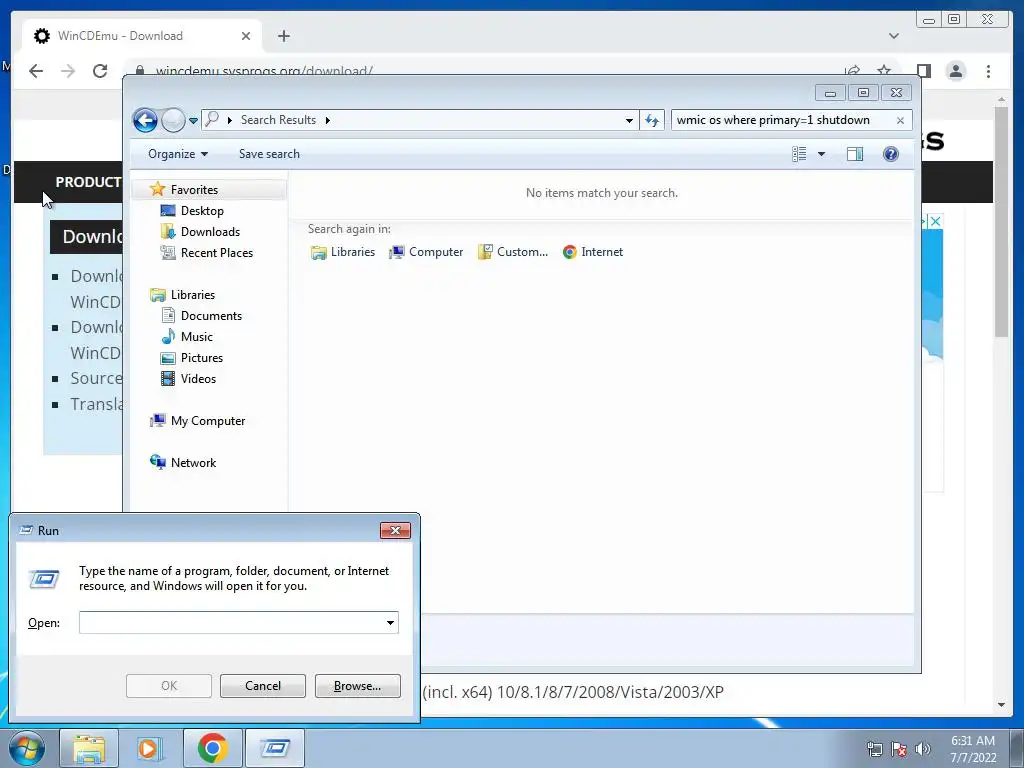Open Explorer help icon
Viewport: 1024px width, 768px height.
click(x=891, y=154)
